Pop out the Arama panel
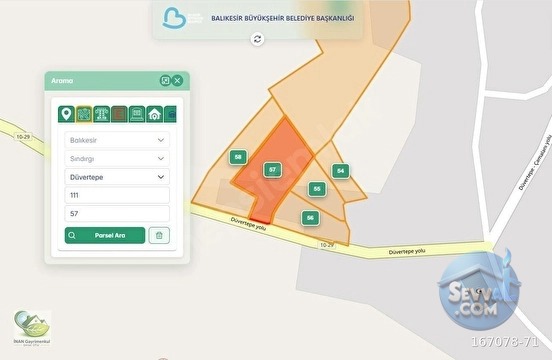 165,81
